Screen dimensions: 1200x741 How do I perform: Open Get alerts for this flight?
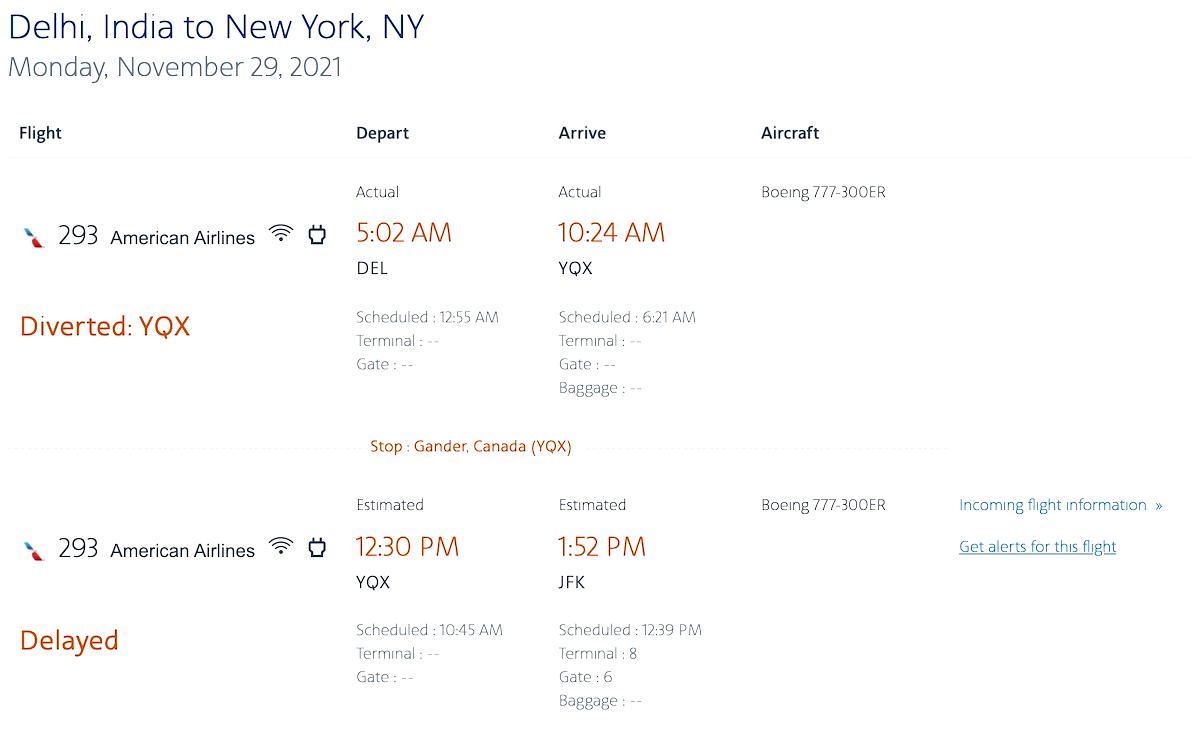(x=1037, y=547)
